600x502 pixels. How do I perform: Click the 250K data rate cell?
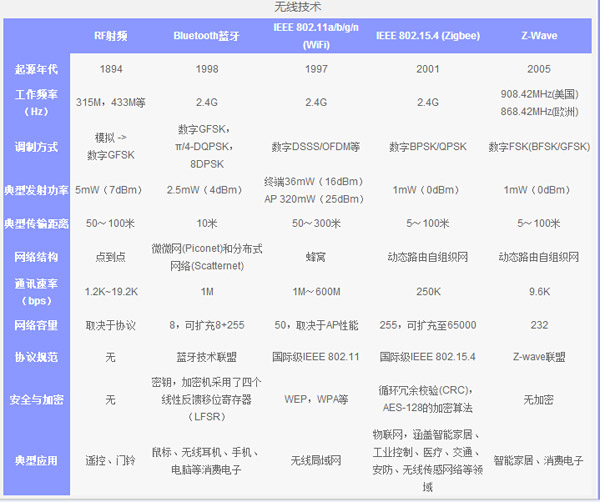coord(427,290)
